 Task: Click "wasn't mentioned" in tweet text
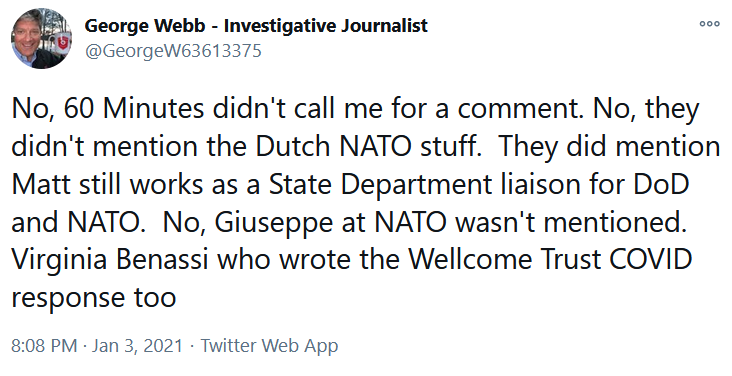pos(569,223)
